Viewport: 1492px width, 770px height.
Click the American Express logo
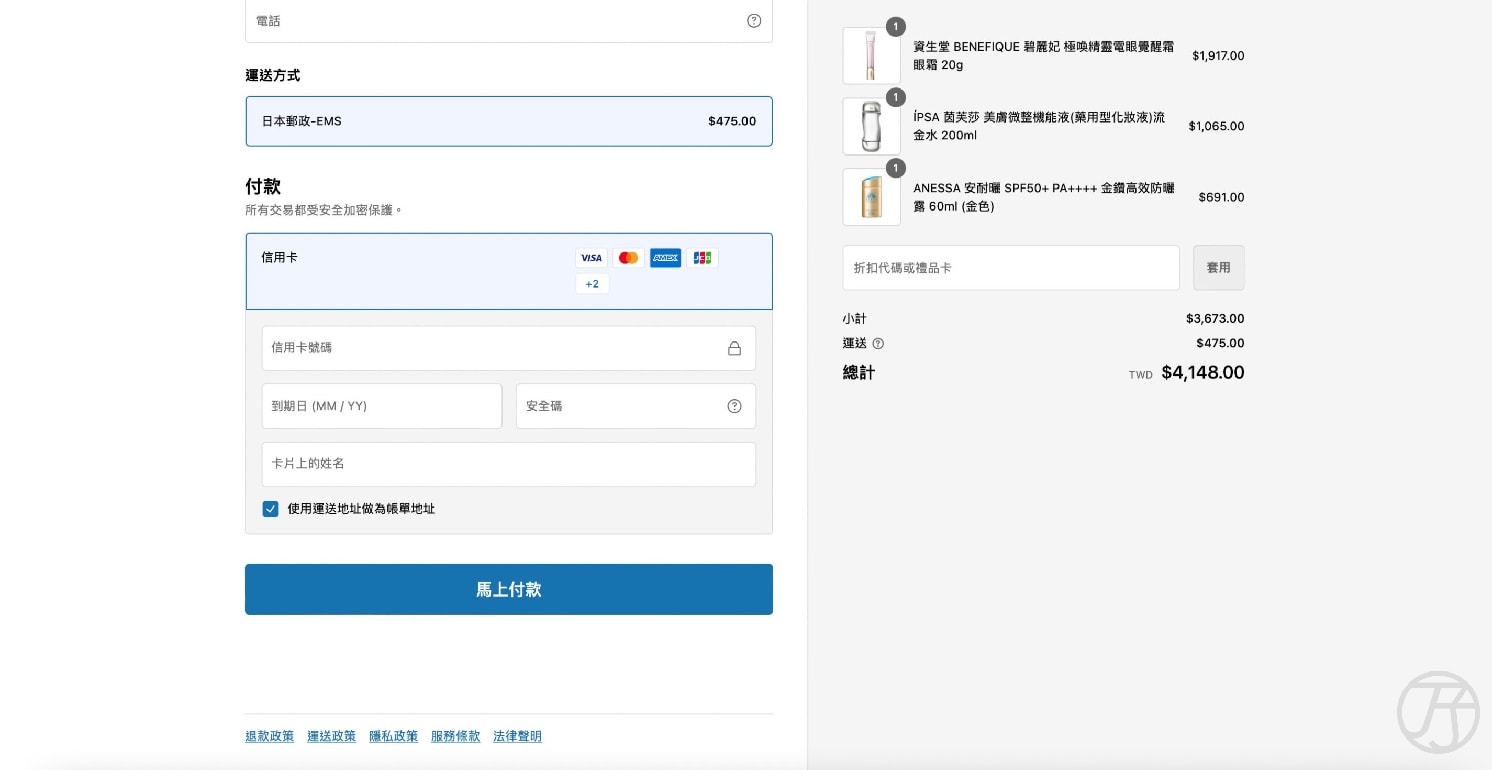coord(665,258)
